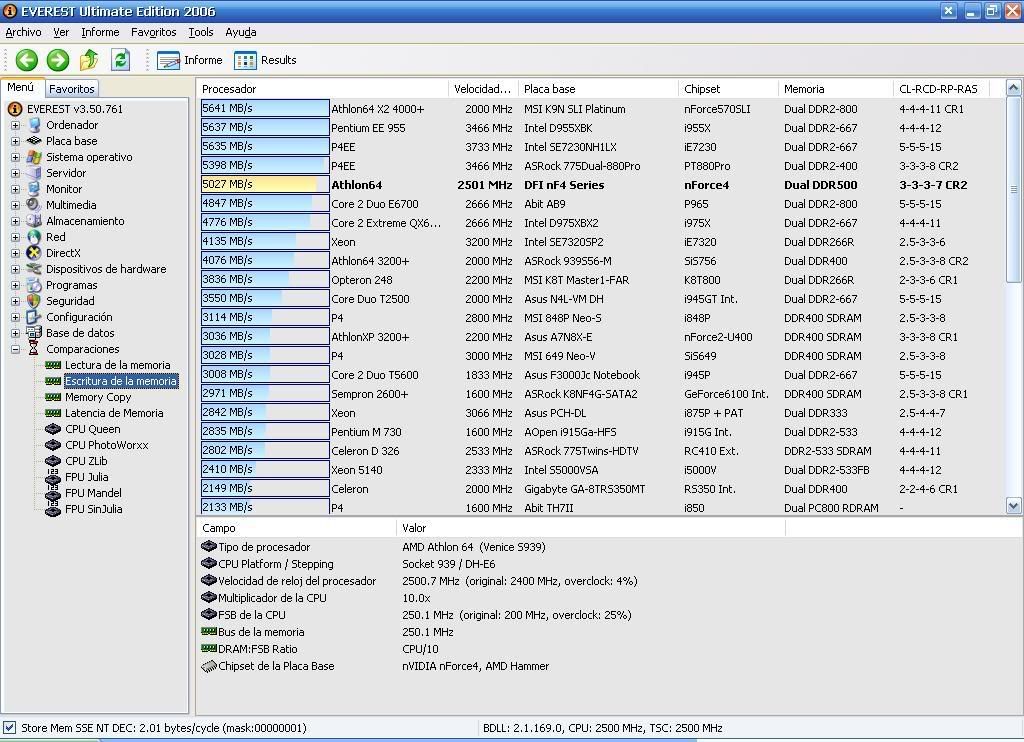Viewport: 1024px width, 742px height.
Task: Click the Comparaciones hourglass icon
Action: point(34,349)
